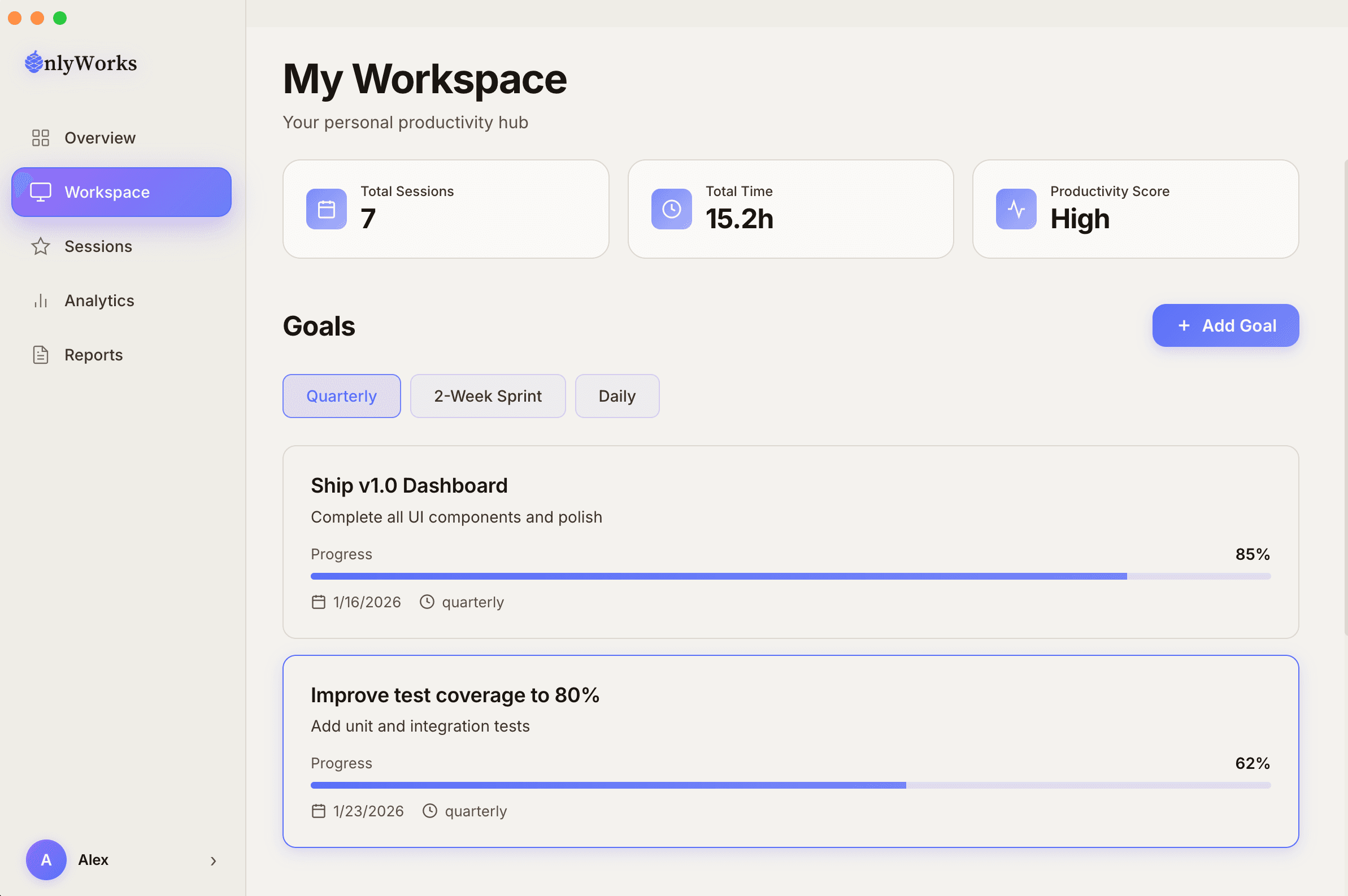Click the OnlyWorks pinecone logo icon
Screen dimensions: 1348x896
[34, 62]
